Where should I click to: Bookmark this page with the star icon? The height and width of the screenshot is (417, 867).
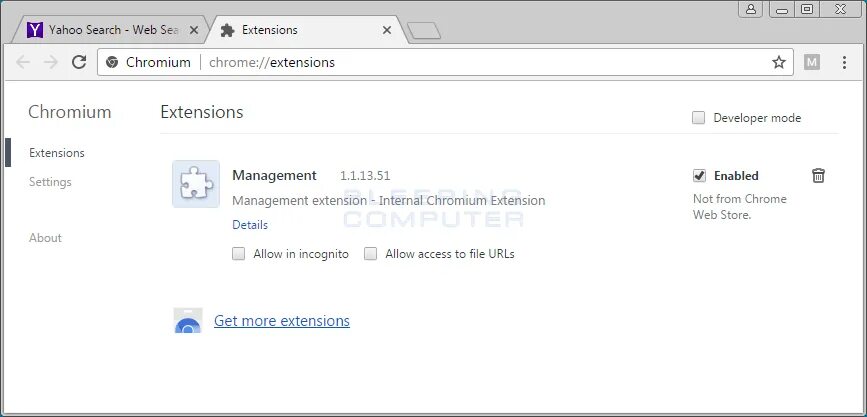tap(779, 62)
